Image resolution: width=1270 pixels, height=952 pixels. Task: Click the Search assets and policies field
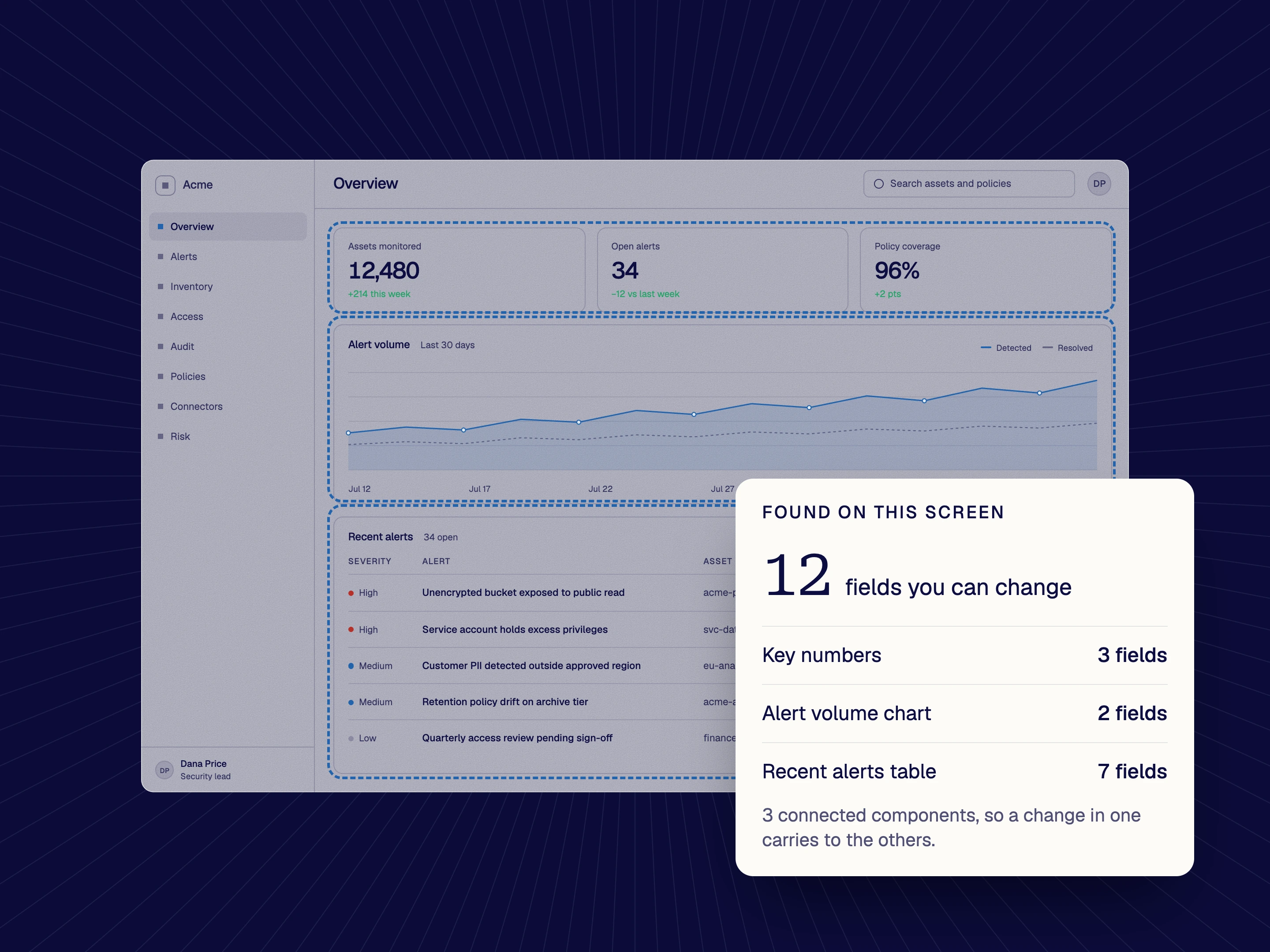(968, 184)
